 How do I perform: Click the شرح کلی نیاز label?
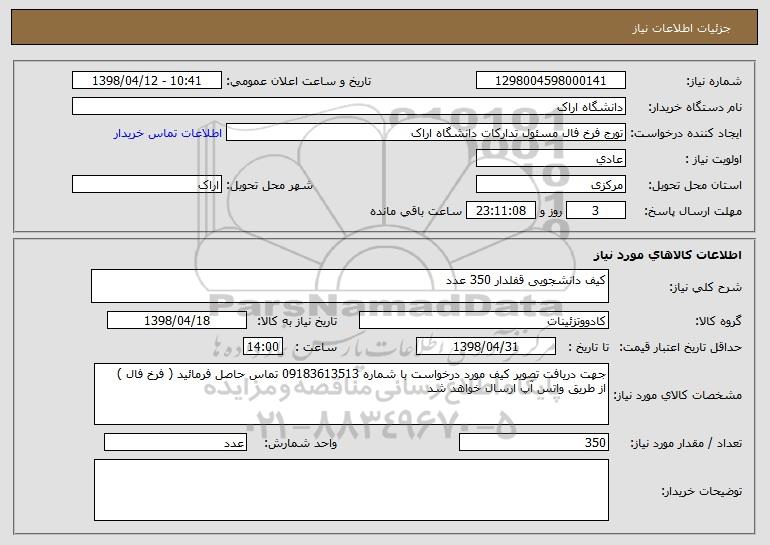tap(706, 288)
